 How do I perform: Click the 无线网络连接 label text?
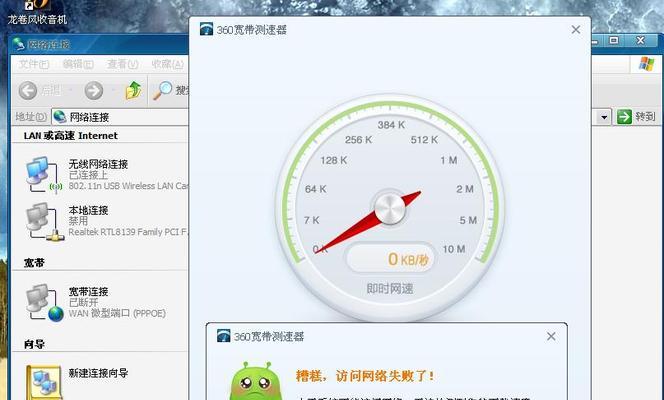click(98, 164)
